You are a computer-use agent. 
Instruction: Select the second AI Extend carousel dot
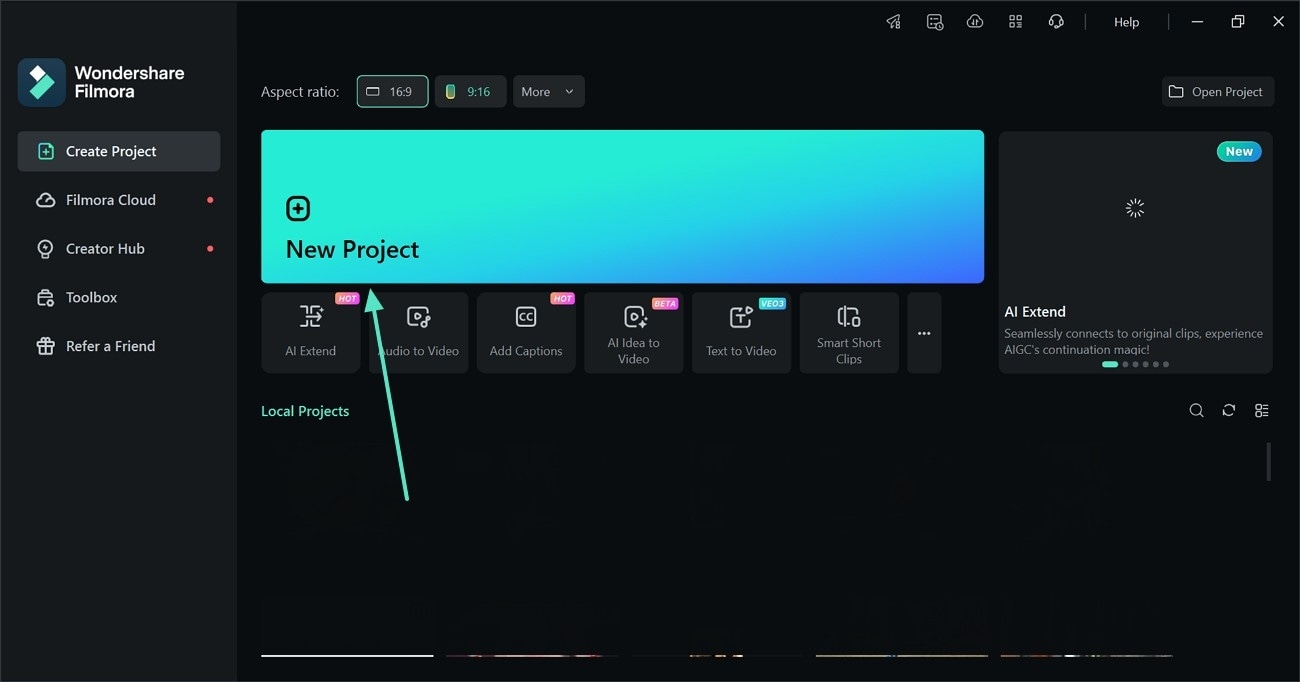(x=1124, y=364)
